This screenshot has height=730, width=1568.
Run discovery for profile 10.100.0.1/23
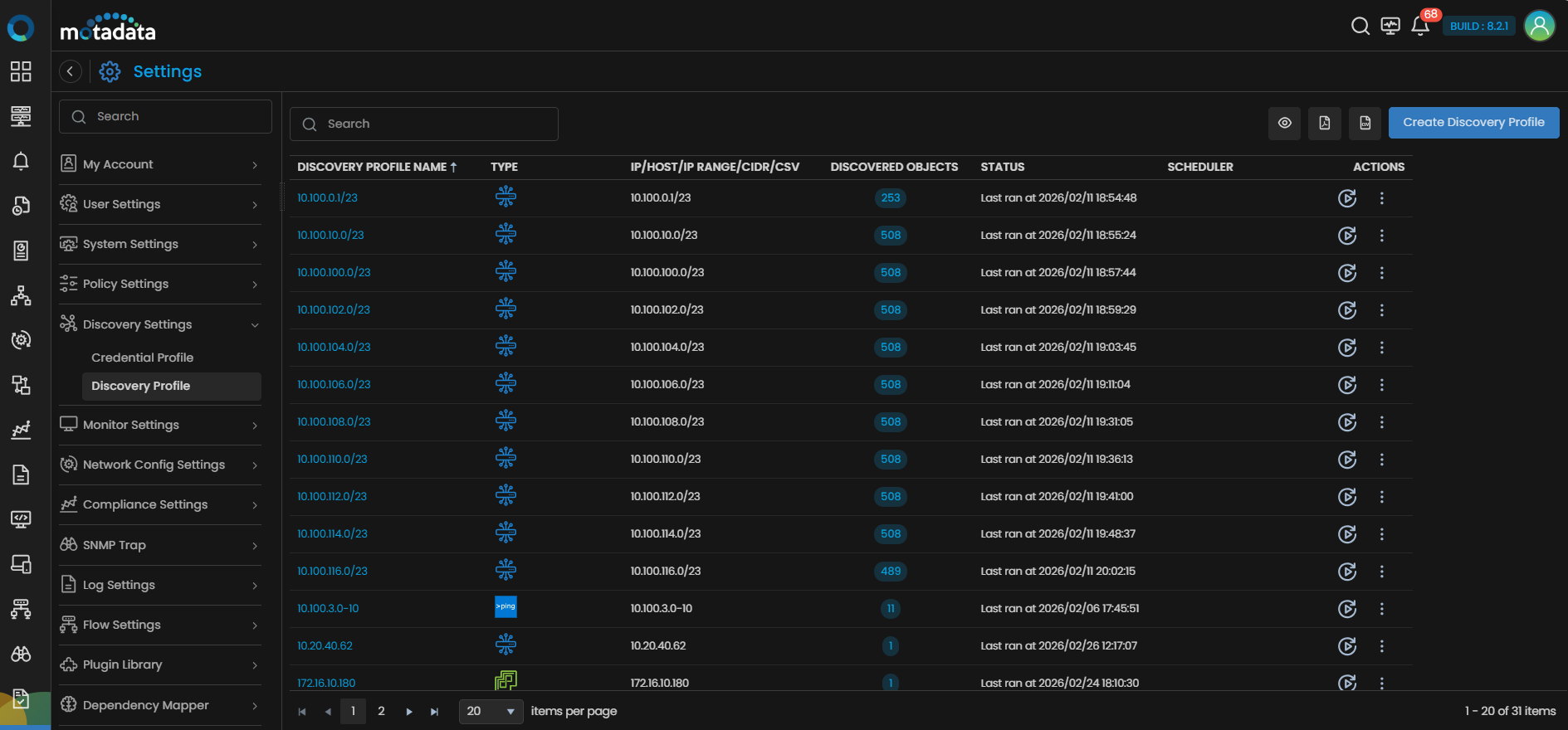coord(1346,198)
